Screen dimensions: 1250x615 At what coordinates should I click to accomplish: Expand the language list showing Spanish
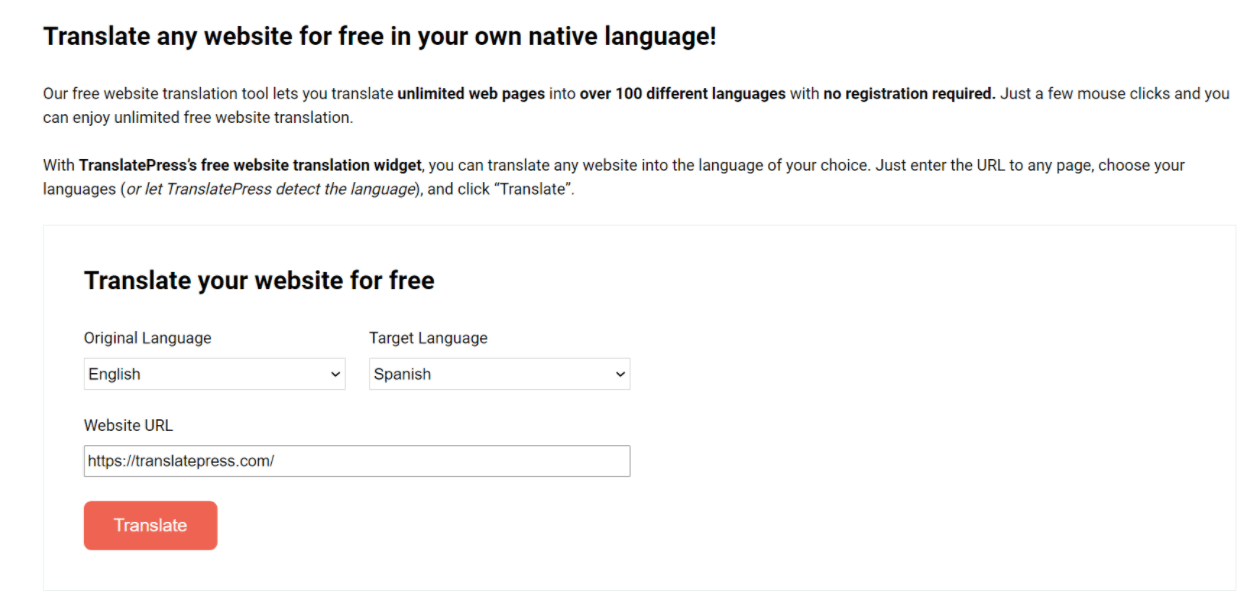tap(499, 373)
